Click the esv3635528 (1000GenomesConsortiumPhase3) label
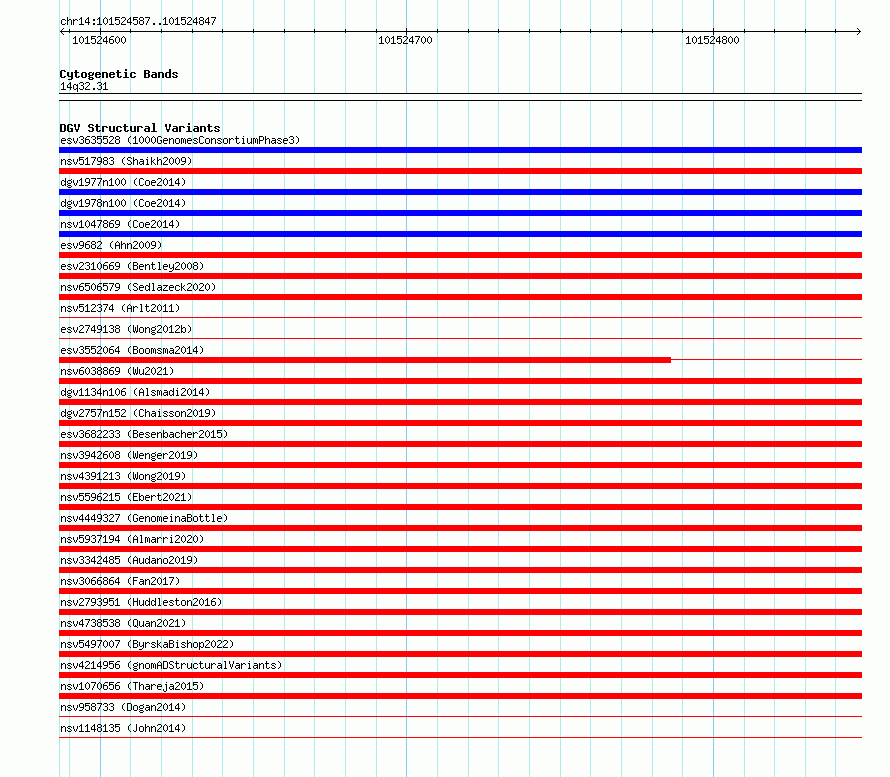 pos(180,140)
